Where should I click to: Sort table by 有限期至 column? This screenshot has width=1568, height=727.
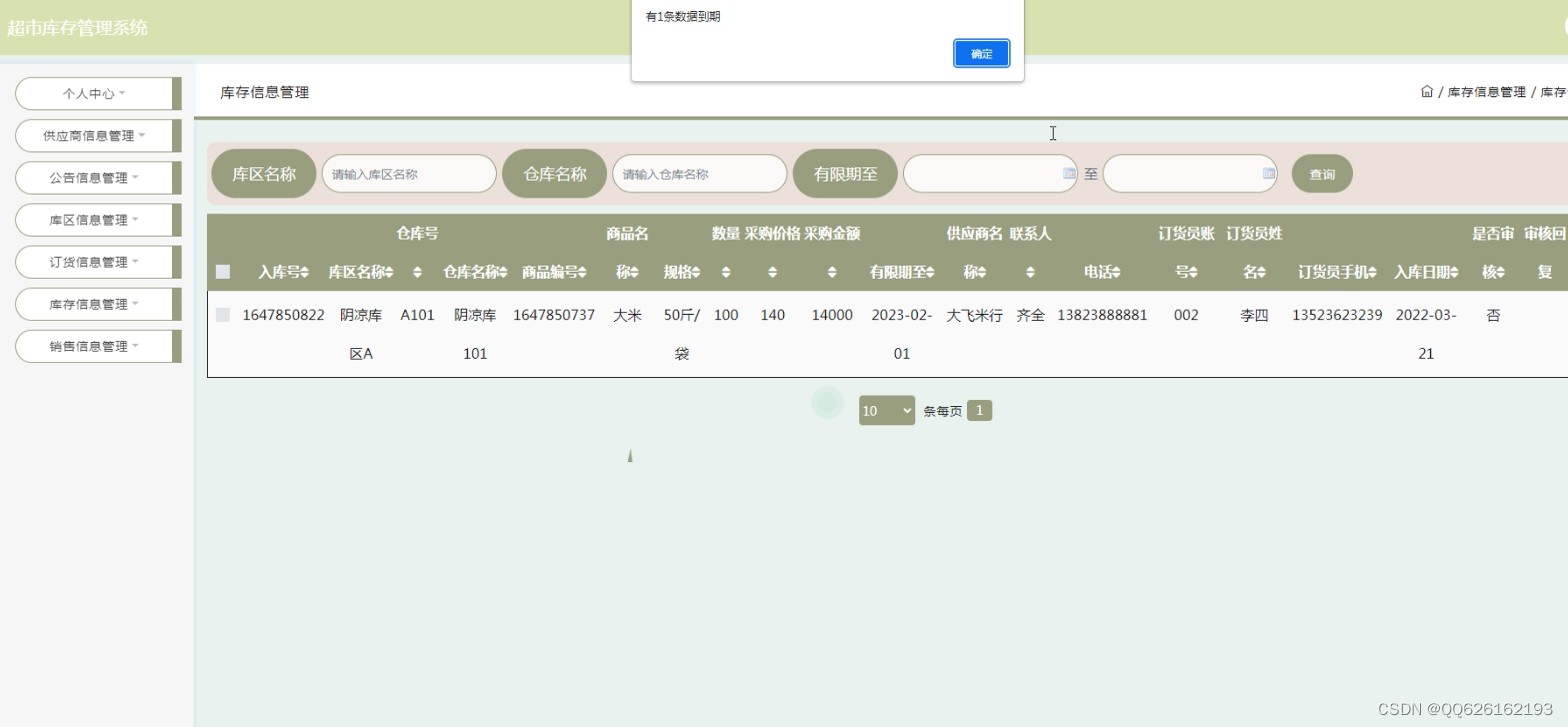[x=931, y=272]
